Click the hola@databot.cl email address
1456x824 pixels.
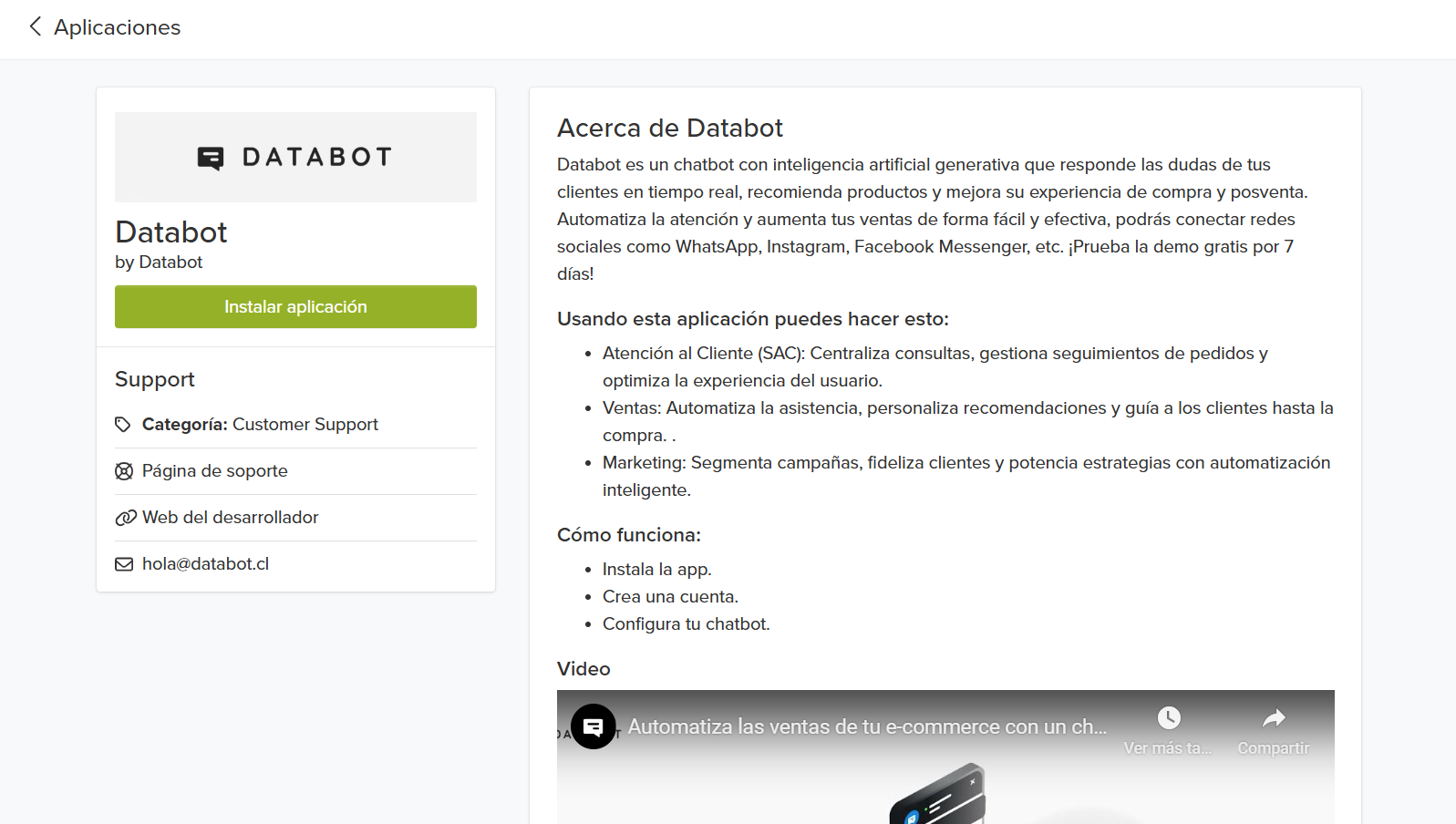(206, 563)
